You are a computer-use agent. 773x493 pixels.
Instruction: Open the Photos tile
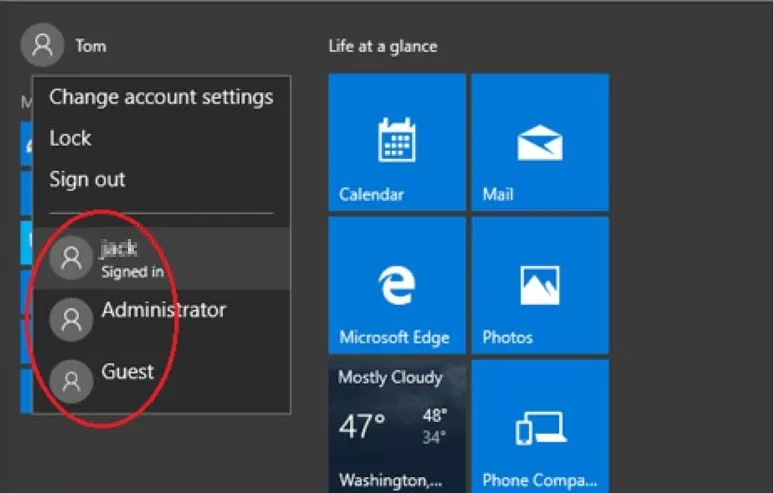point(540,285)
